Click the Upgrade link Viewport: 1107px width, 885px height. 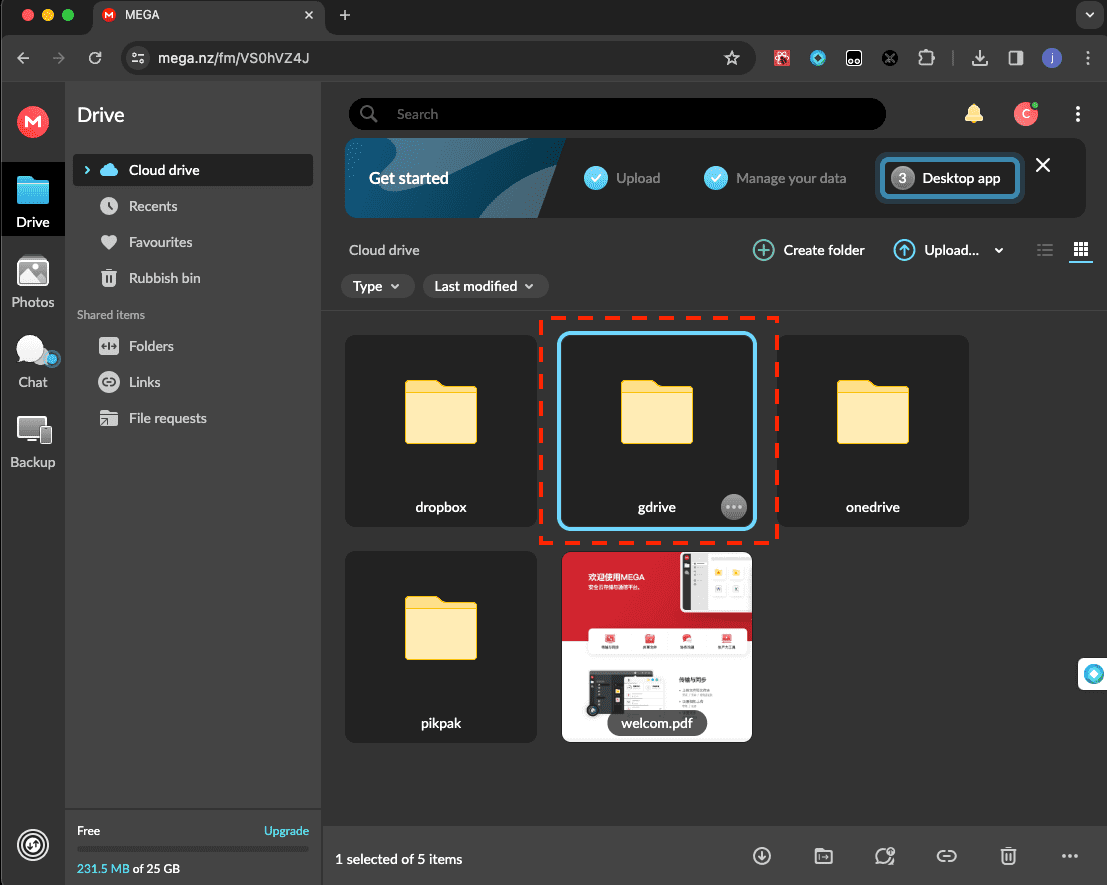coord(286,831)
